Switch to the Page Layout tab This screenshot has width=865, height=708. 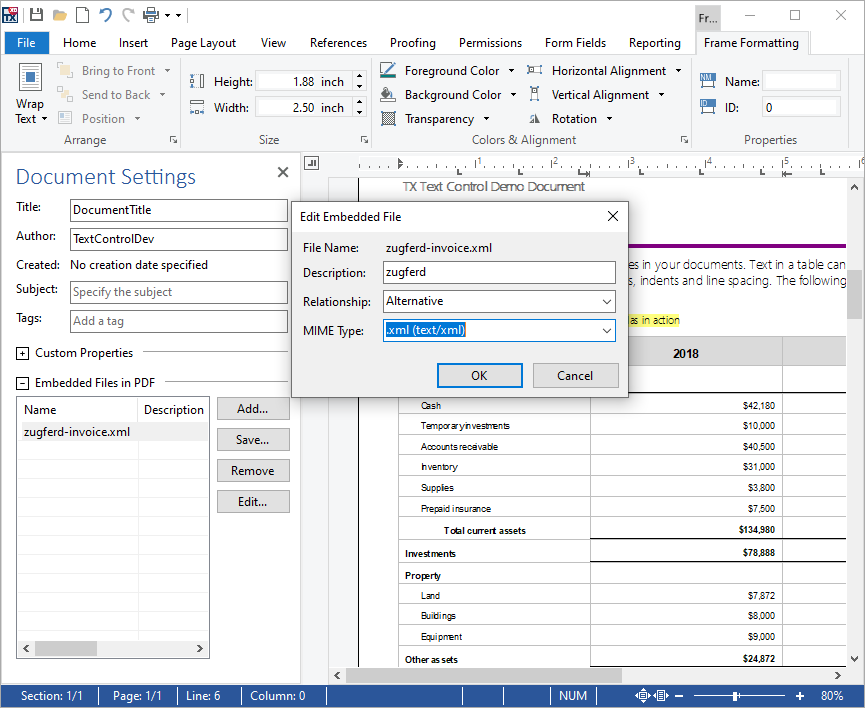pos(203,43)
